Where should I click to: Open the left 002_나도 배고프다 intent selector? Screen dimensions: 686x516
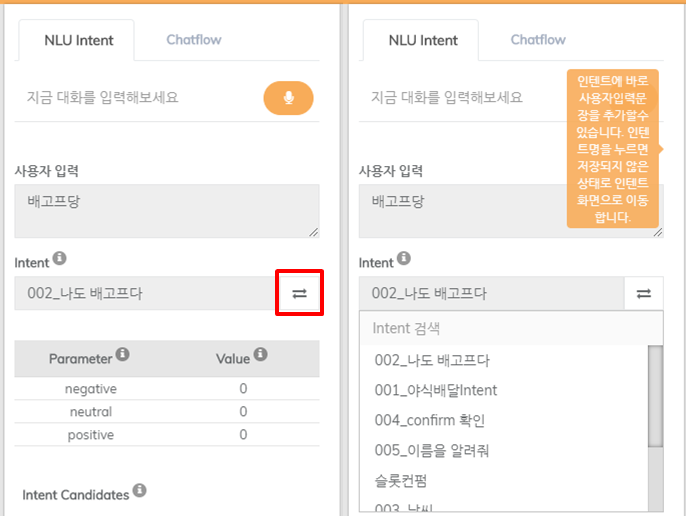(145, 293)
